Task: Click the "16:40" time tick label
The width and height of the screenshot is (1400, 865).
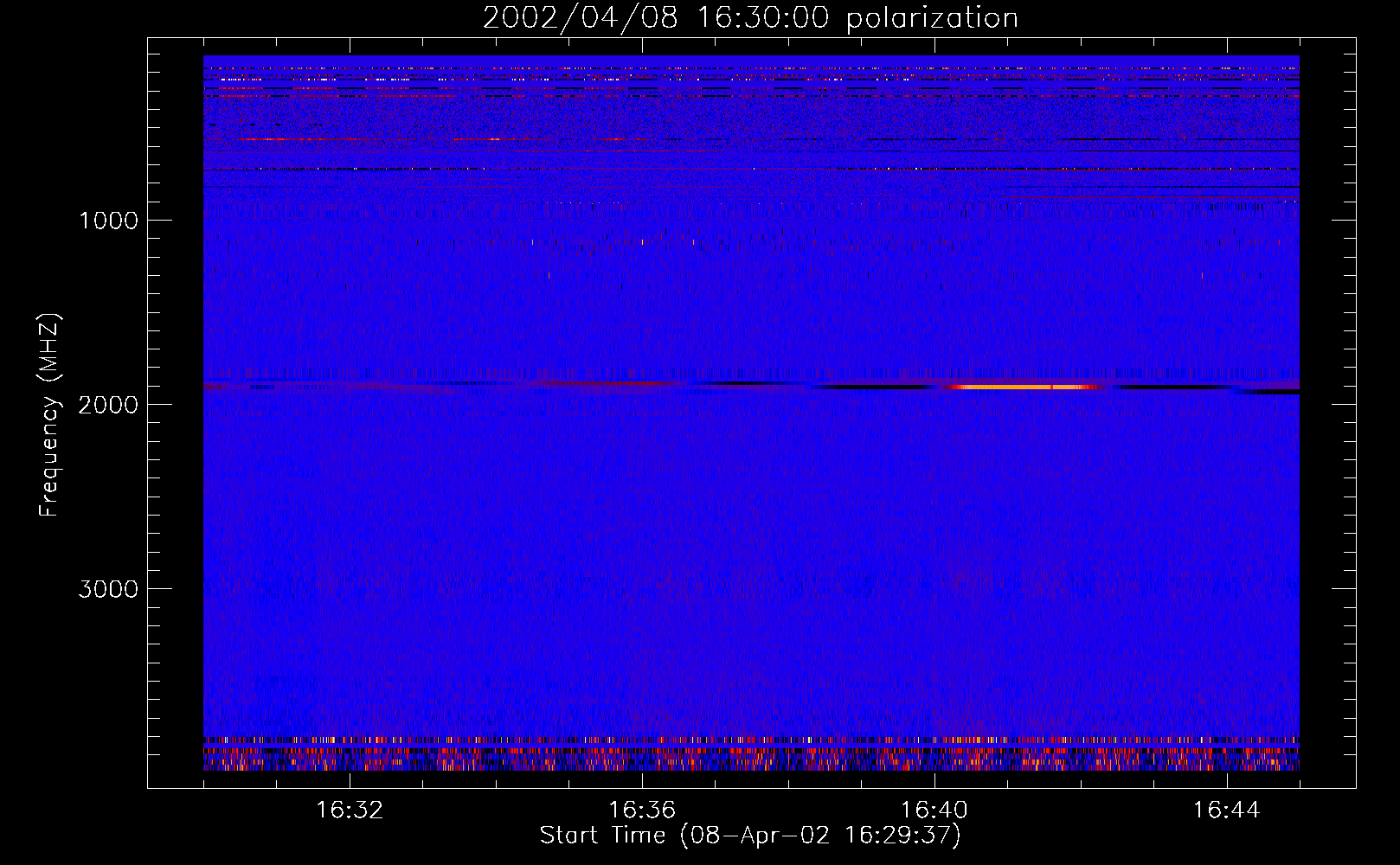Action: (x=934, y=811)
